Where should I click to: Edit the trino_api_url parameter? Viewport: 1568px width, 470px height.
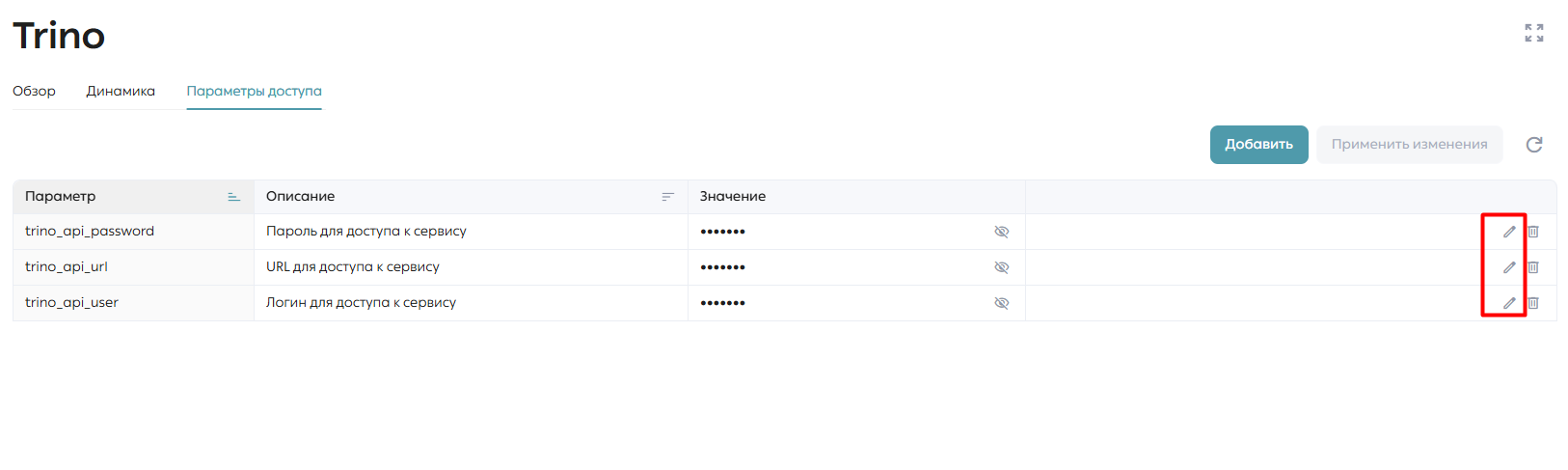(x=1509, y=267)
